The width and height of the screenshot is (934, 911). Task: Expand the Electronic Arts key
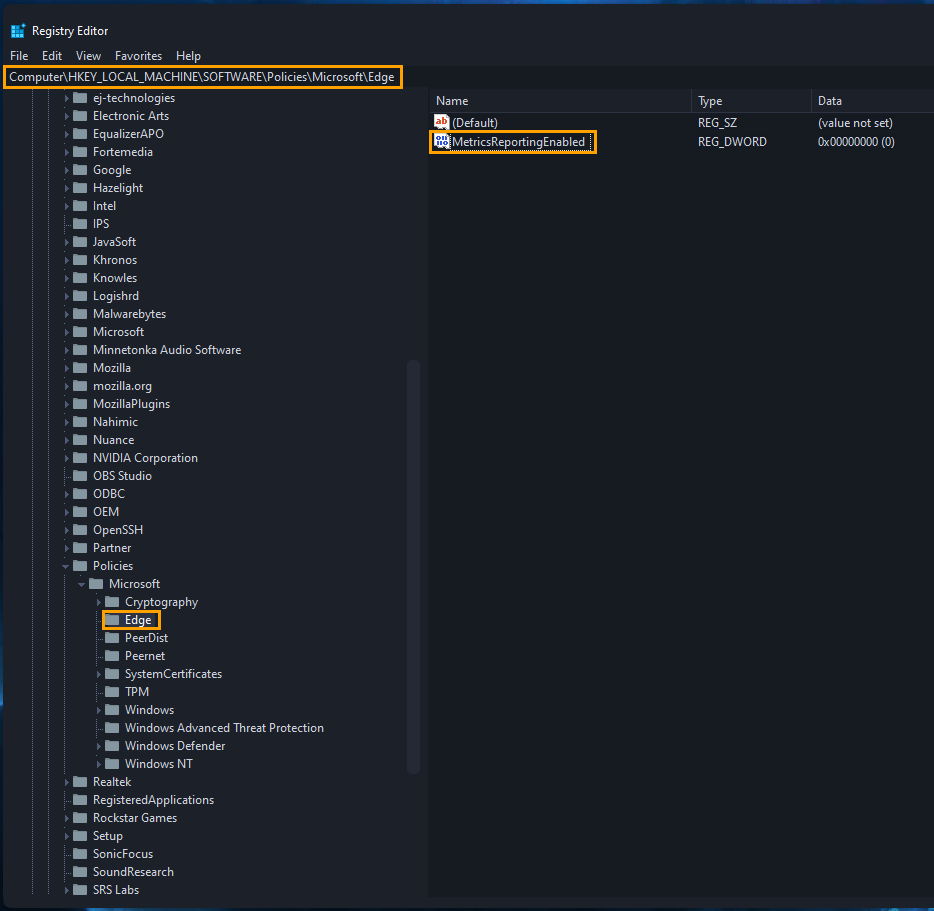click(x=66, y=116)
